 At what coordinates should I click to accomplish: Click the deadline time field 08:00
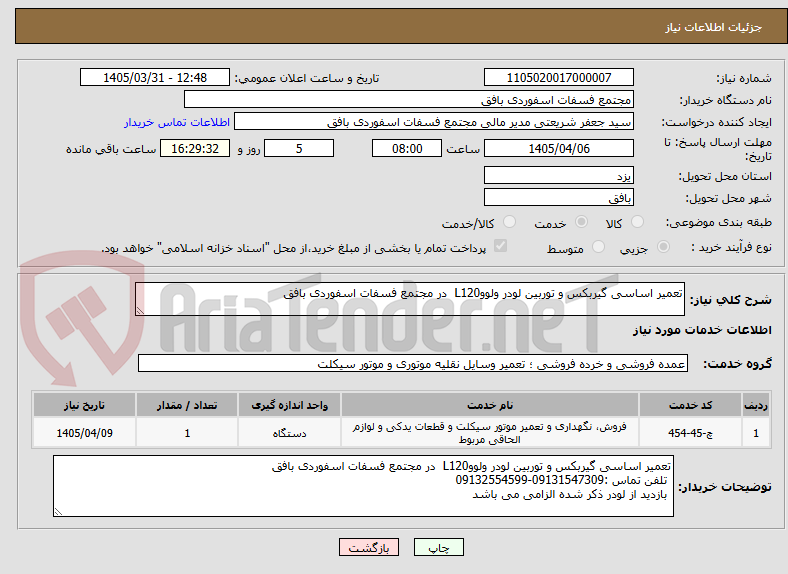[x=407, y=148]
